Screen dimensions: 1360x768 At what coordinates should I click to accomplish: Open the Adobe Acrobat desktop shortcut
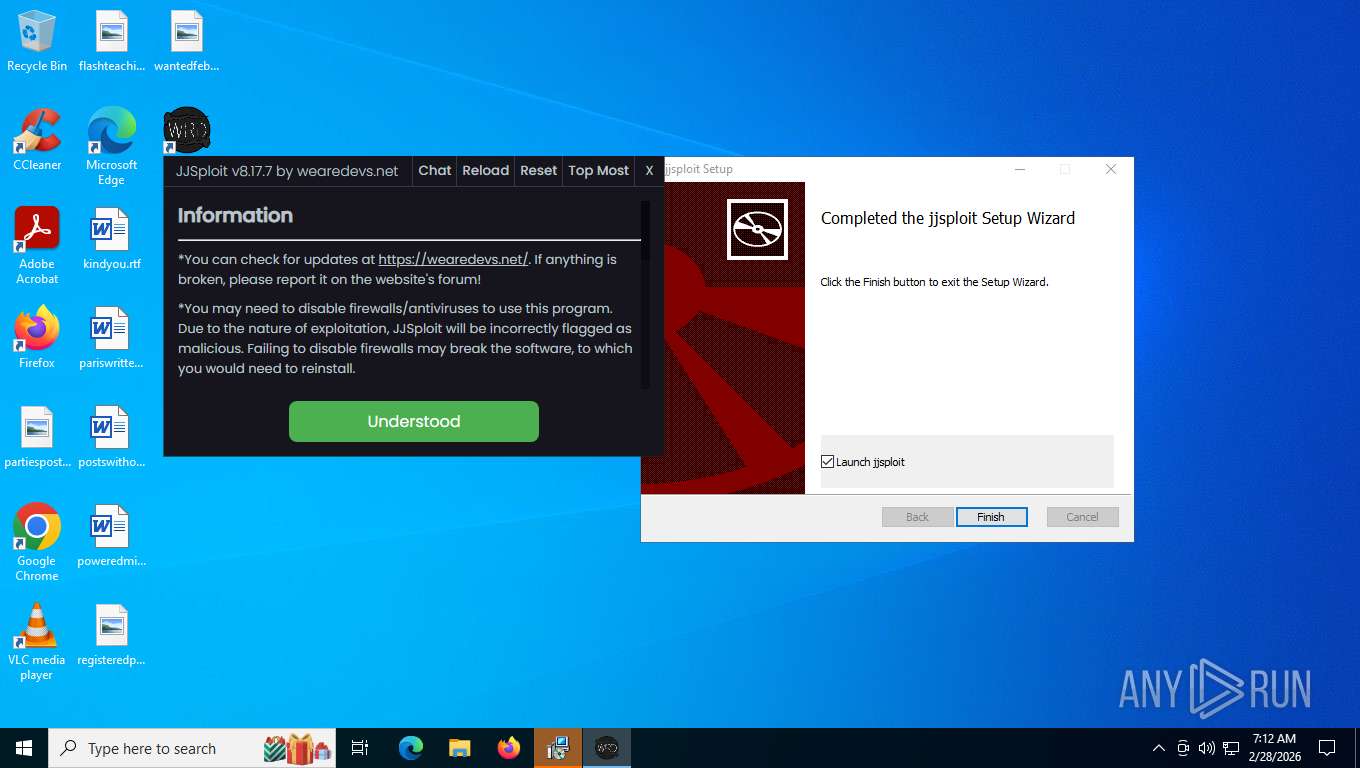tap(37, 246)
